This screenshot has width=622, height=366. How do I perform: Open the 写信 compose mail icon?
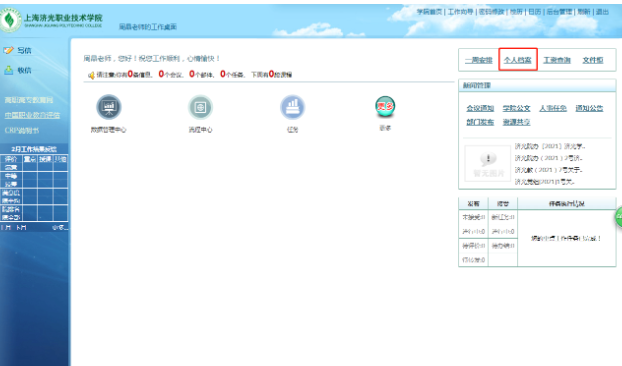tap(9, 50)
